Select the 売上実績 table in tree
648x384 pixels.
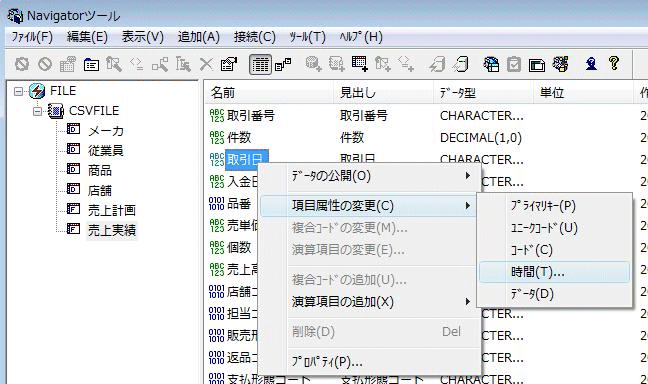(112, 230)
